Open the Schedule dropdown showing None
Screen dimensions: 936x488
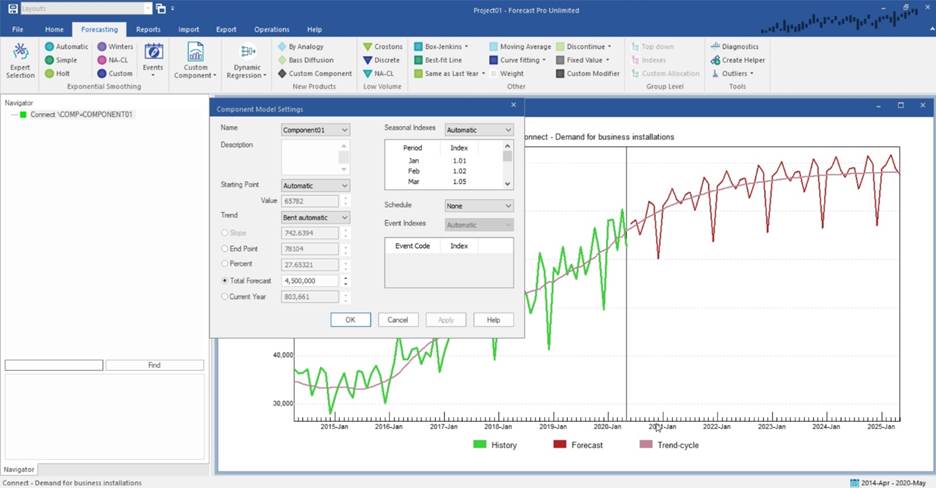click(x=479, y=206)
